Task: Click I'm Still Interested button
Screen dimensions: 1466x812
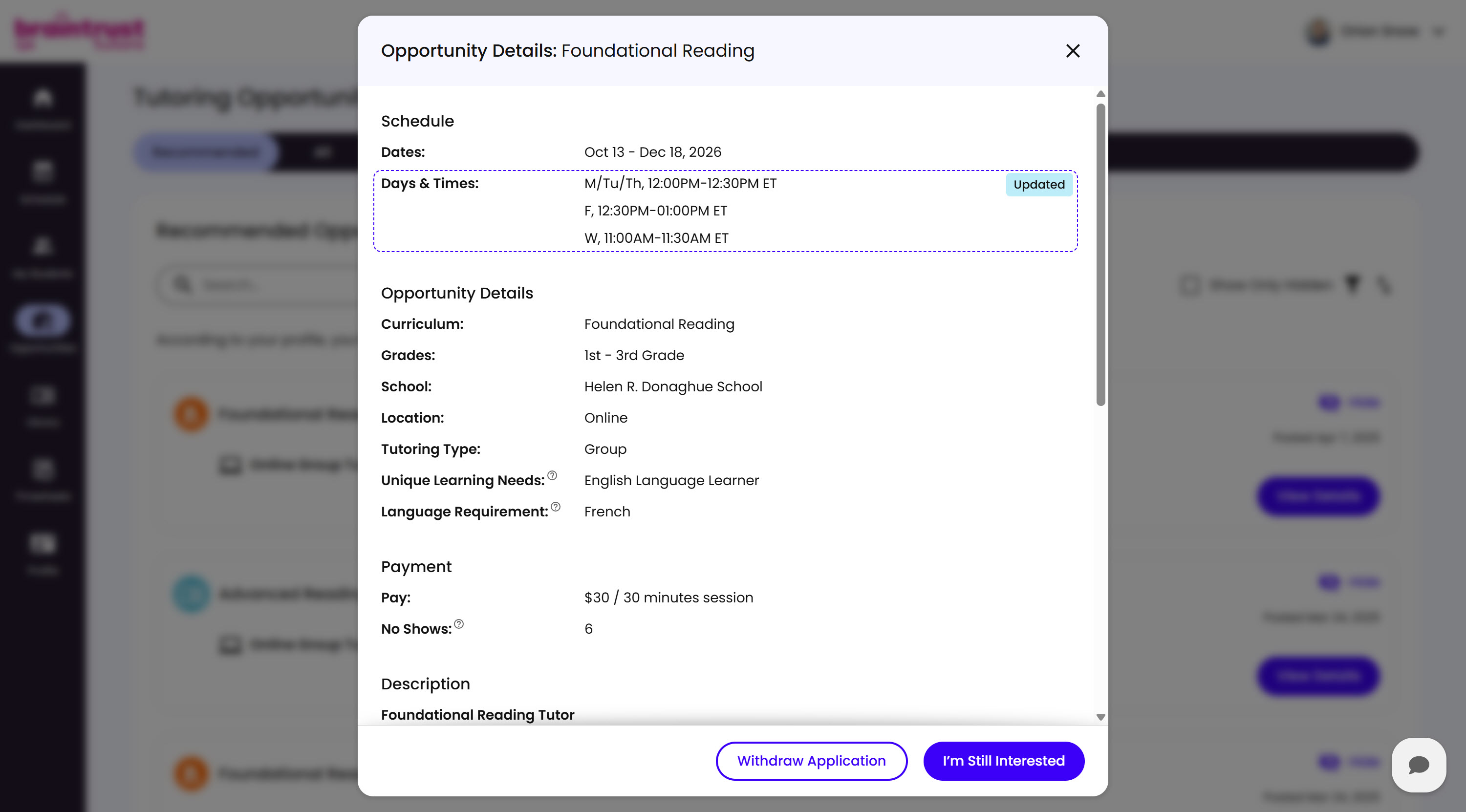Action: tap(1003, 761)
